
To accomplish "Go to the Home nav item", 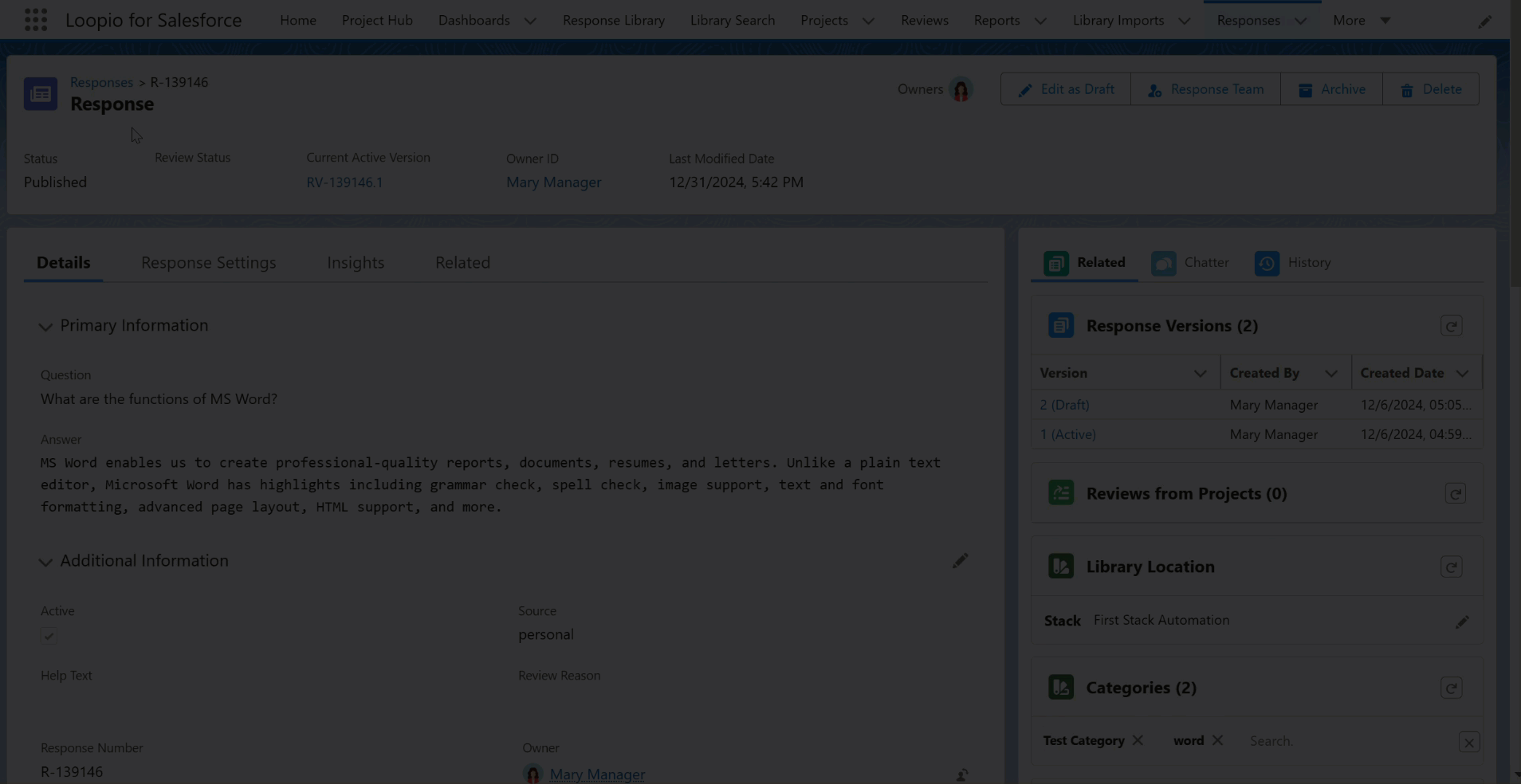I will pos(298,20).
